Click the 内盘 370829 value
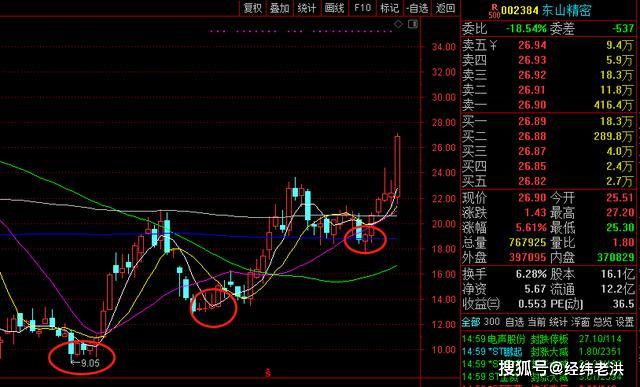This screenshot has height=387, width=640. point(616,257)
